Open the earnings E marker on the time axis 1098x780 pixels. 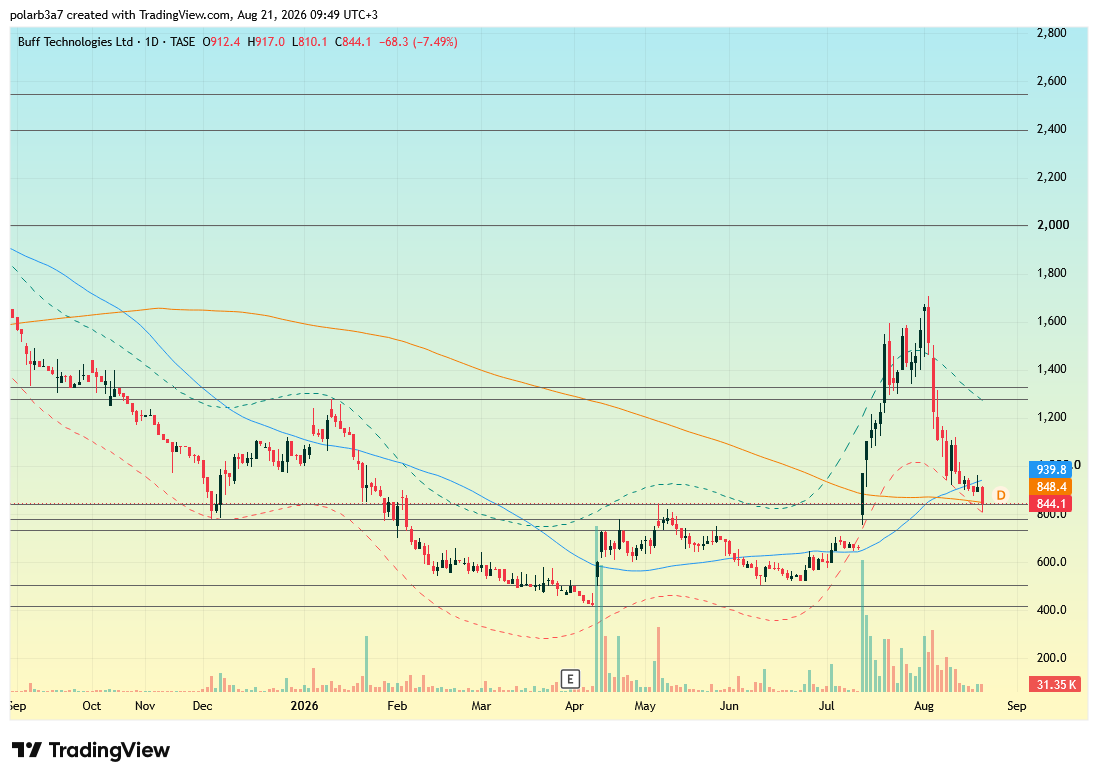571,678
